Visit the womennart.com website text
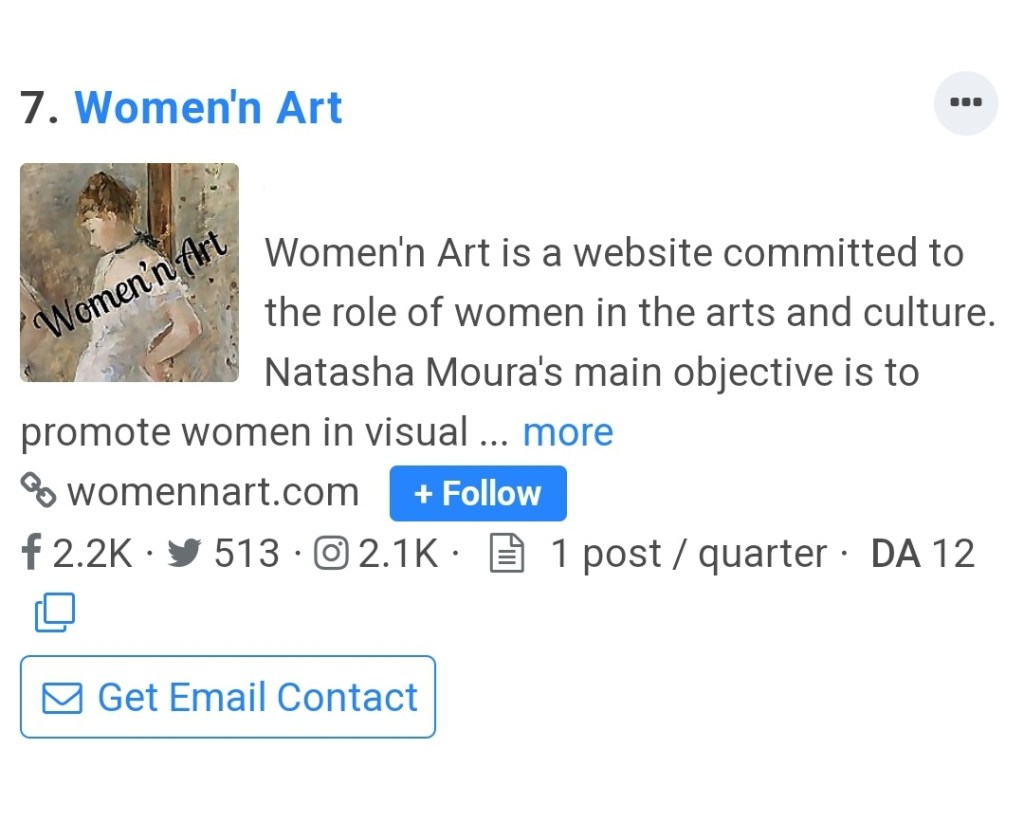 (x=212, y=492)
